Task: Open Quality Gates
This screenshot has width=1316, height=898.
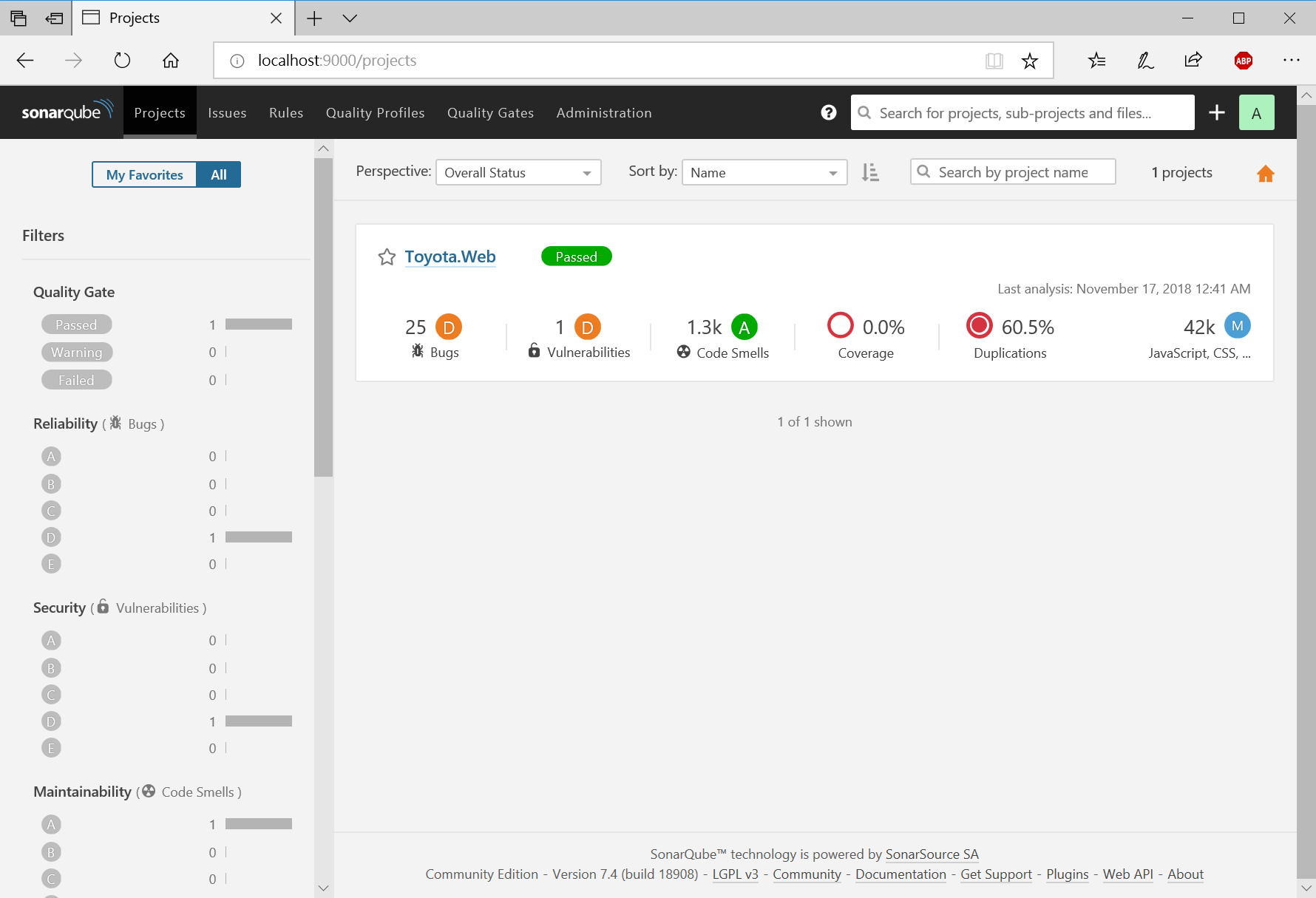Action: (490, 112)
